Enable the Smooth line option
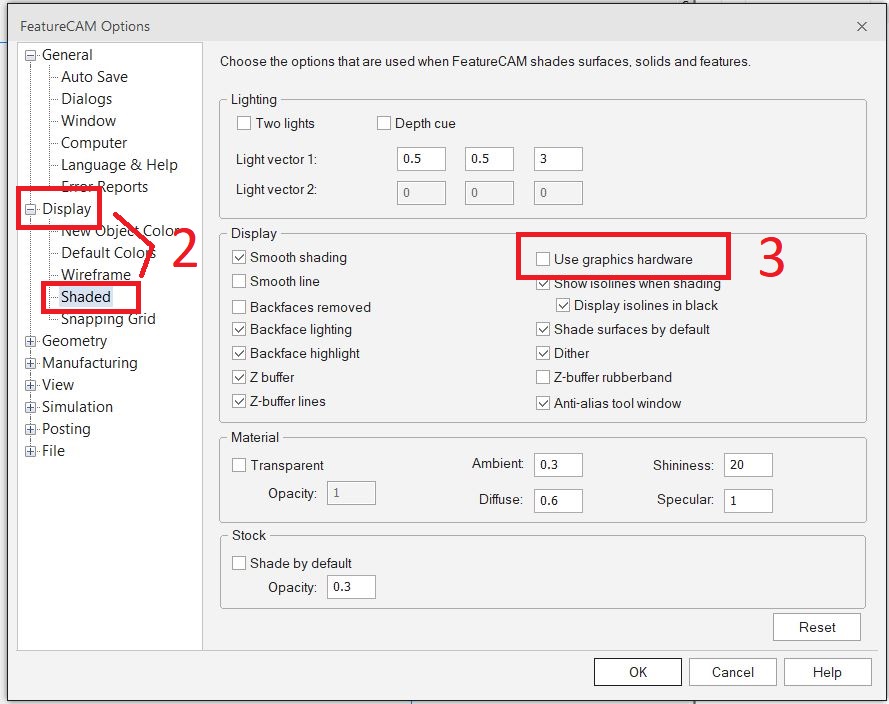This screenshot has width=889, height=704. tap(239, 281)
